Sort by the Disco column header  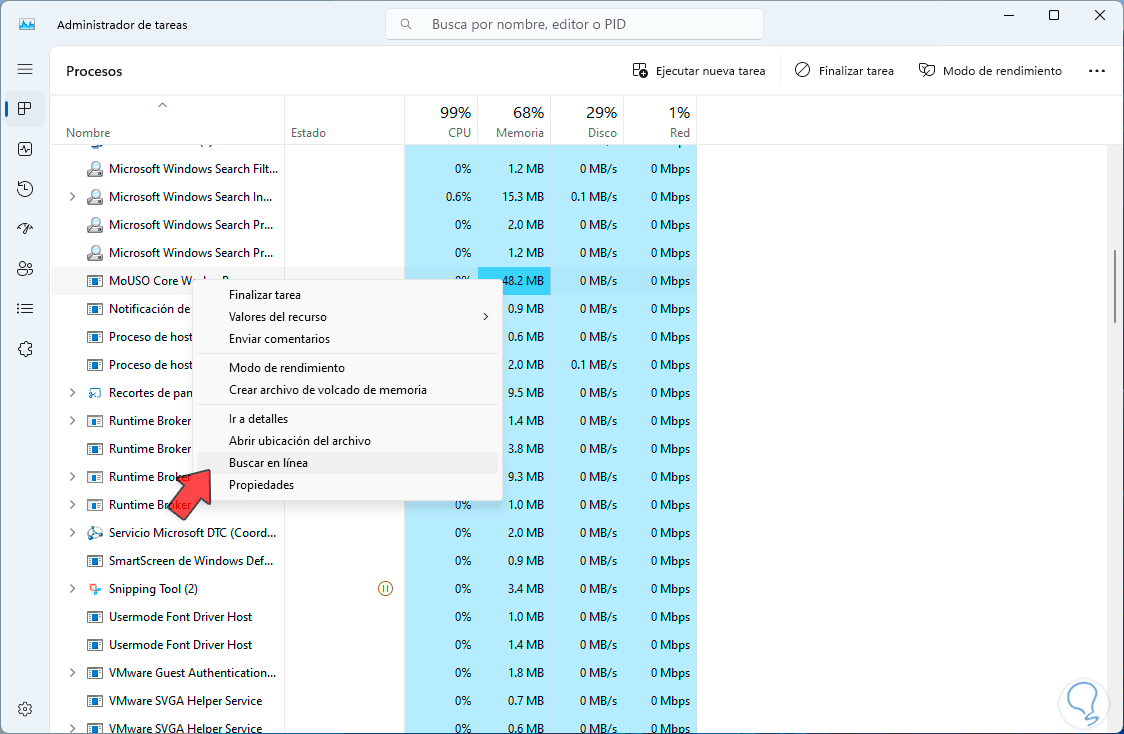[587, 120]
